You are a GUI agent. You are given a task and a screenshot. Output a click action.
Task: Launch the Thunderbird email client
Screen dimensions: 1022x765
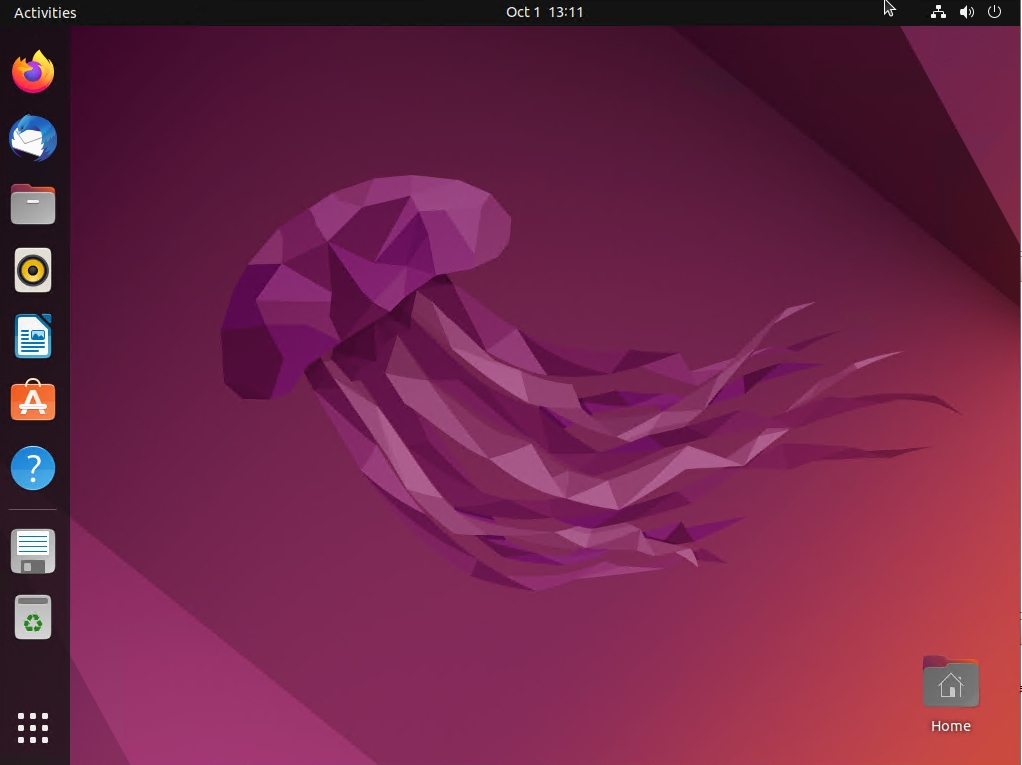tap(32, 138)
